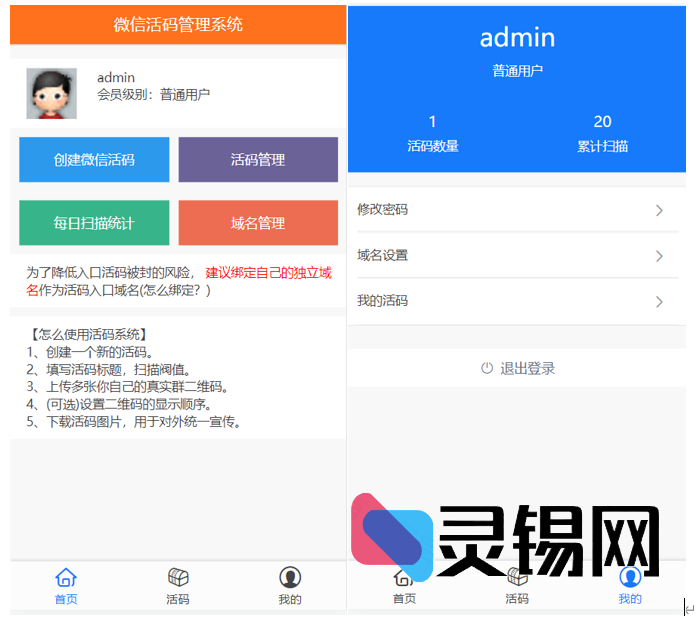699x619 pixels.
Task: Open 活码 box icon in left bottom bar
Action: (178, 577)
